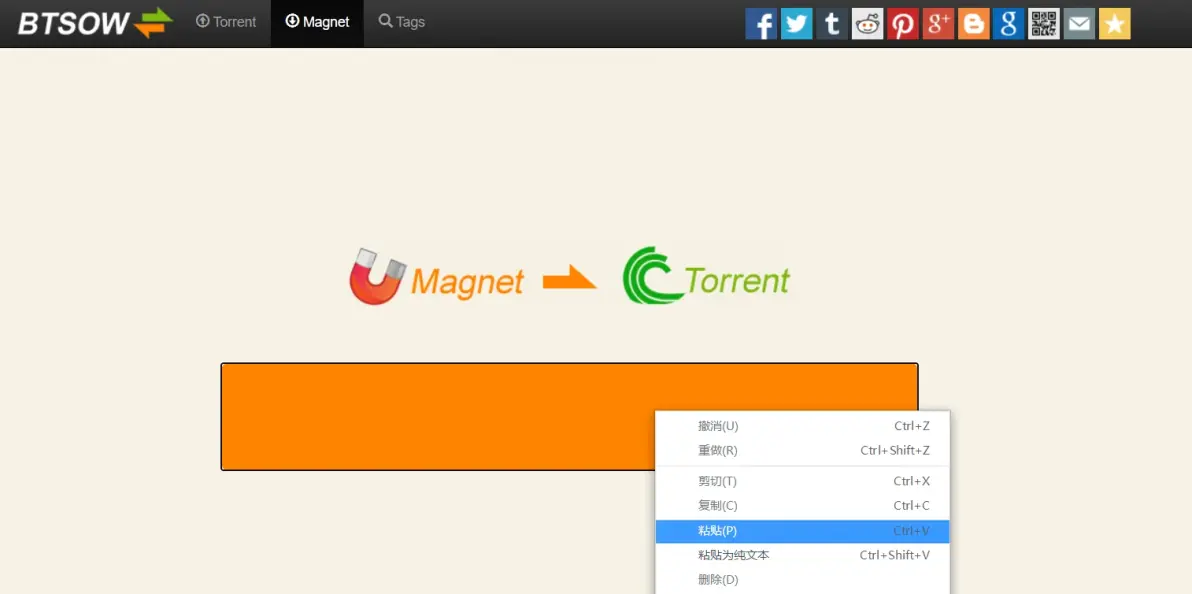1192x594 pixels.
Task: Click the Tumblr share icon
Action: tap(831, 23)
